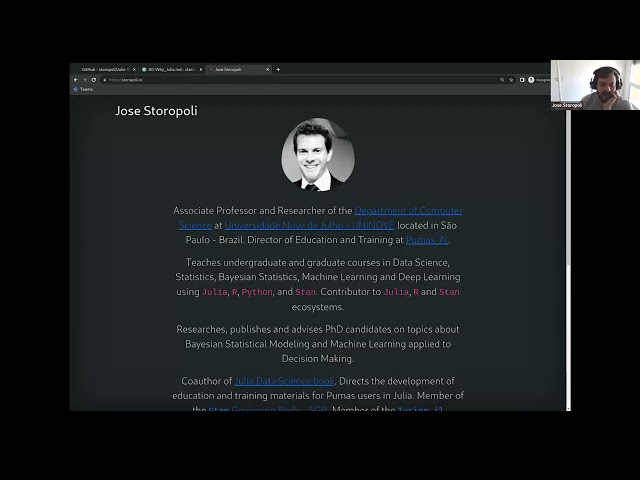Open the Department of Computer Science link
Screen dimensions: 640x480
(409, 211)
